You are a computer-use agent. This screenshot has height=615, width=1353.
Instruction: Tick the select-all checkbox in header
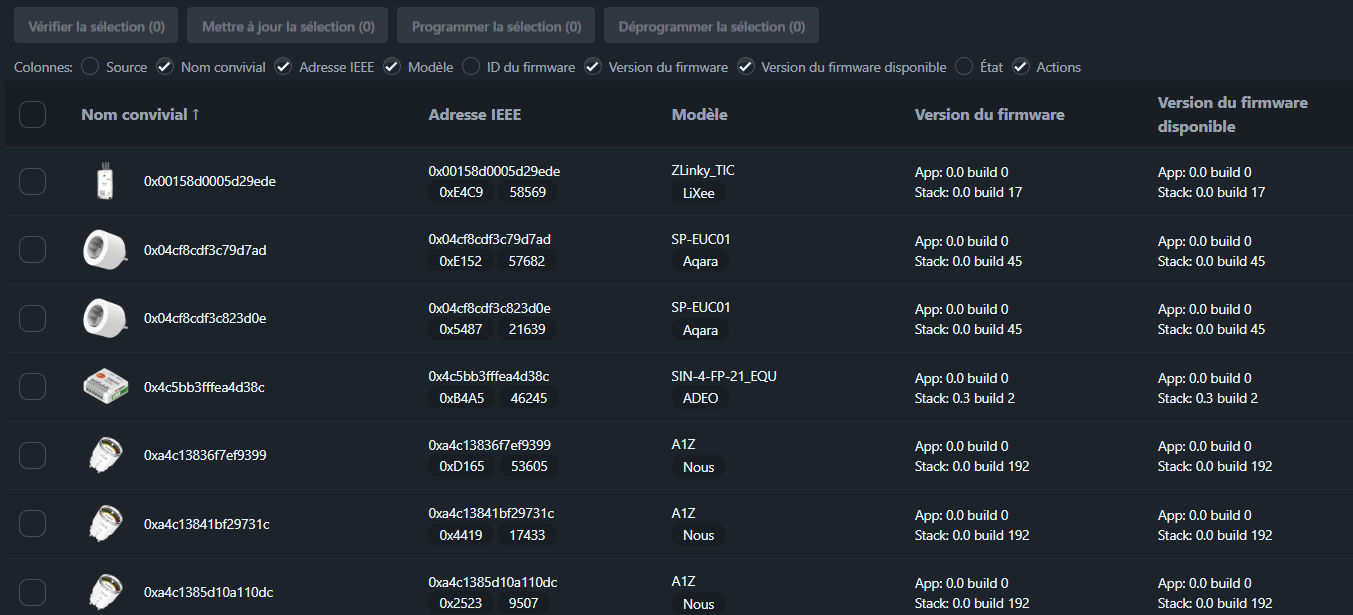[x=33, y=115]
